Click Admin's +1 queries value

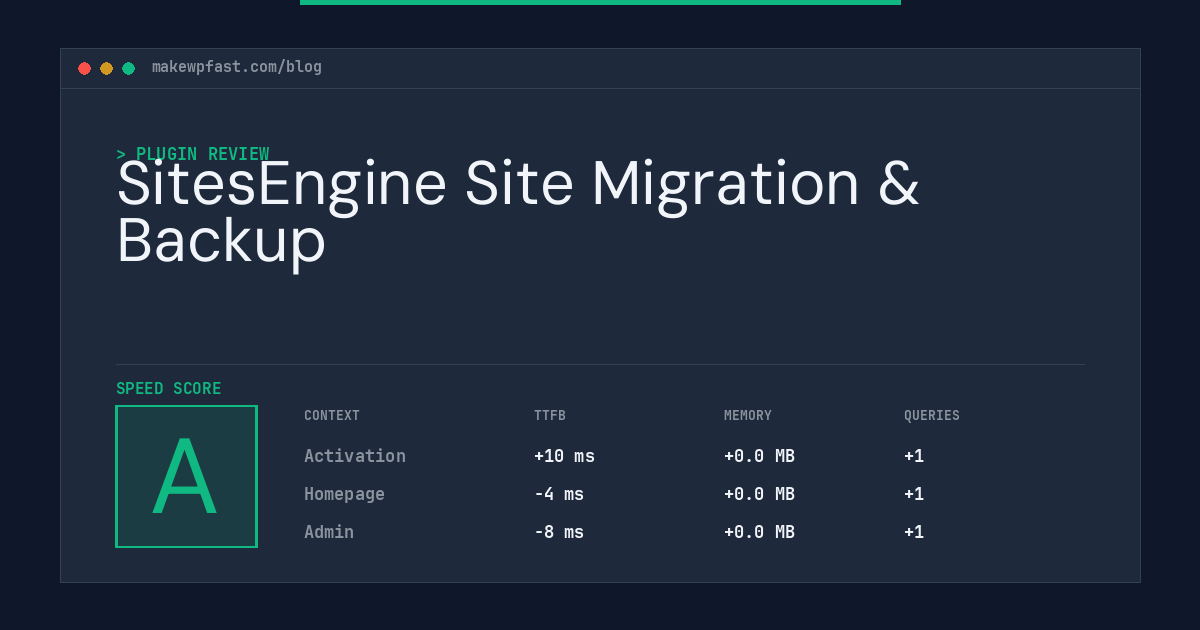pyautogui.click(x=914, y=532)
